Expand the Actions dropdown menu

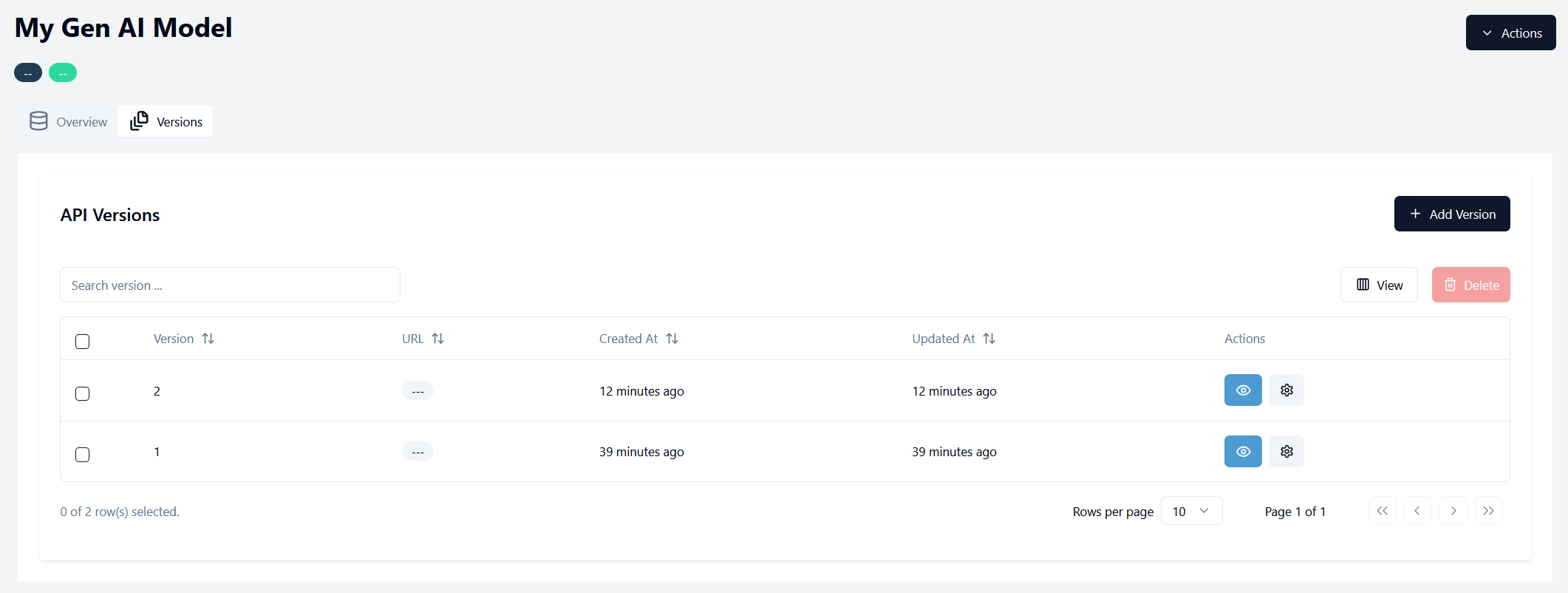[x=1510, y=33]
